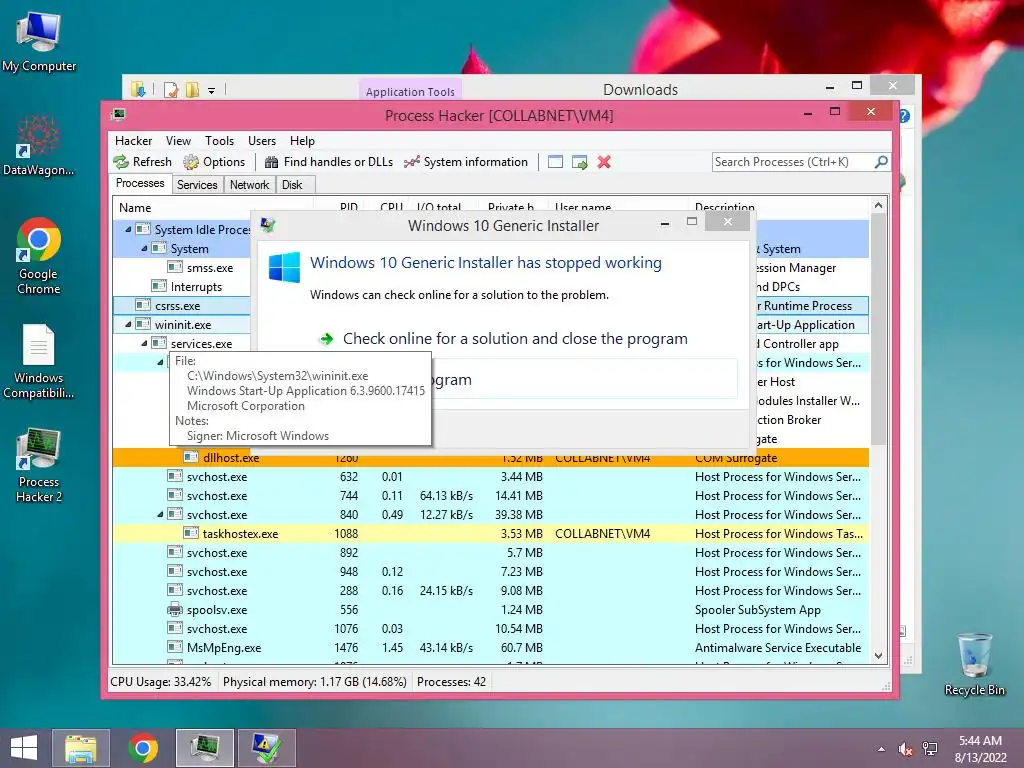Select taskhostex.exe process row
1024x768 pixels.
(x=490, y=534)
